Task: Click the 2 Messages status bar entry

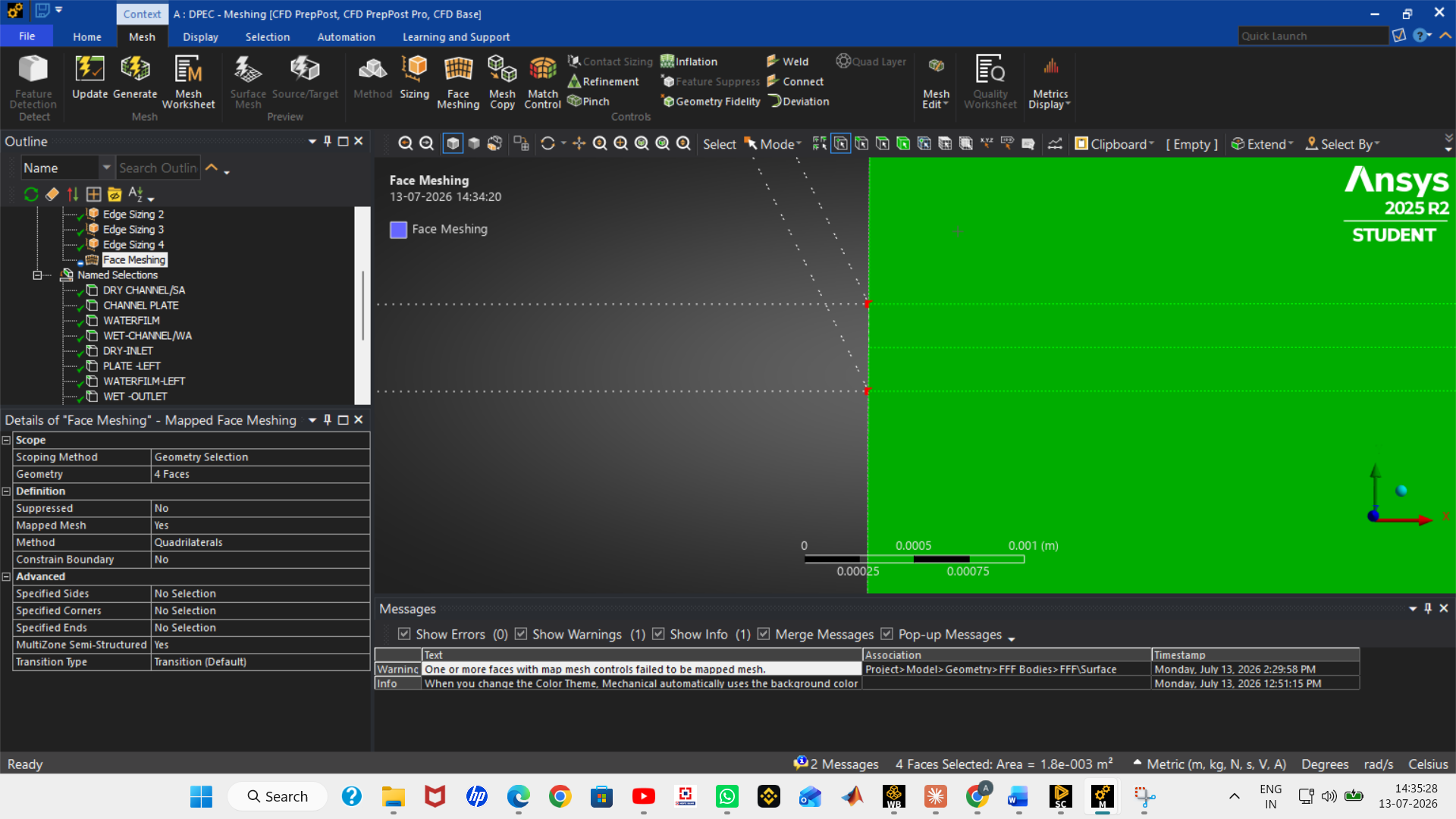Action: (836, 764)
